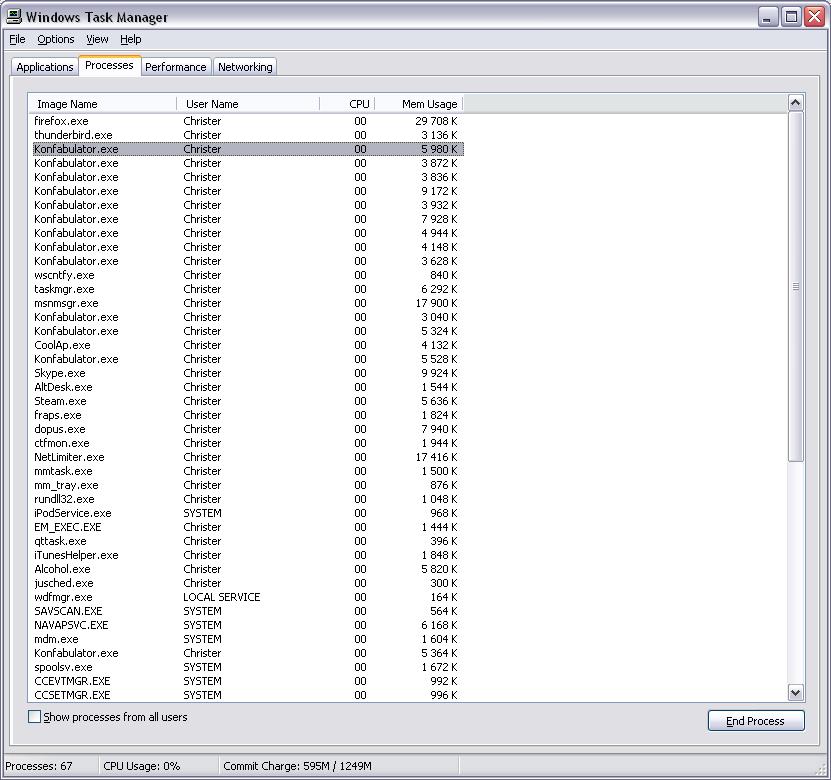Click the scrollbar down arrow

(795, 692)
